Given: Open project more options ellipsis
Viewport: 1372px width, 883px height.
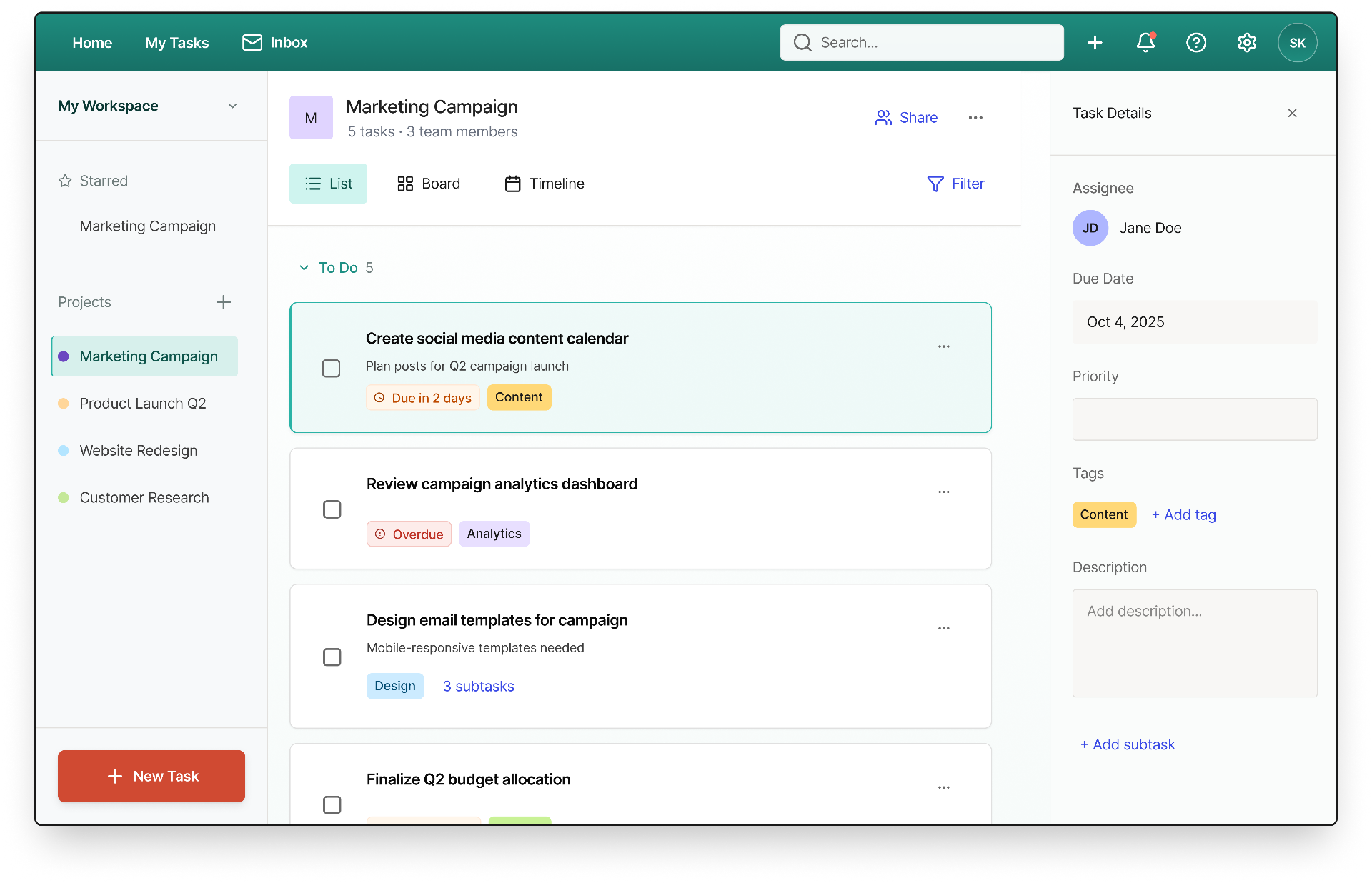Looking at the screenshot, I should pos(975,118).
